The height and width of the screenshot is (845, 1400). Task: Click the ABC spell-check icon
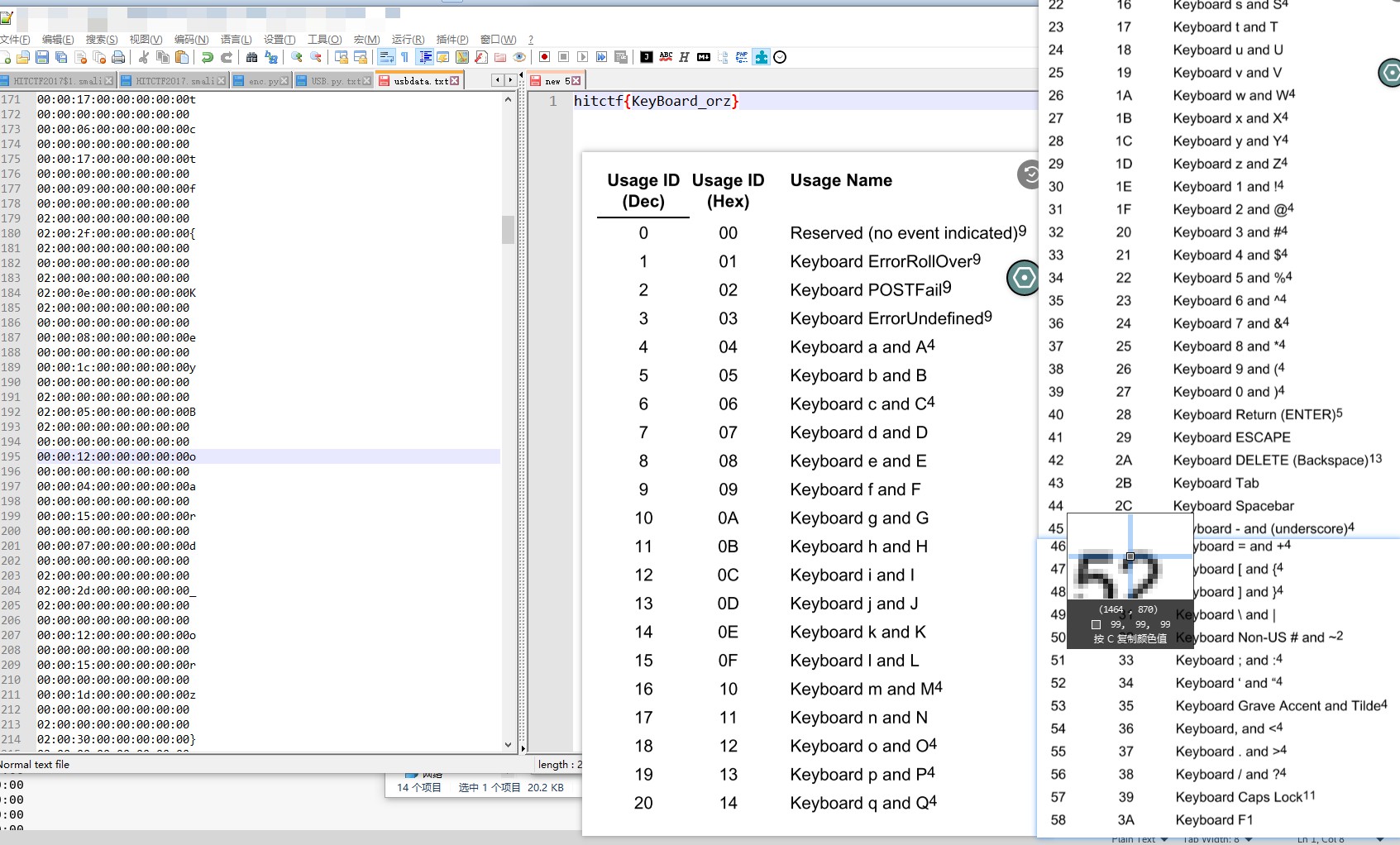pyautogui.click(x=666, y=57)
